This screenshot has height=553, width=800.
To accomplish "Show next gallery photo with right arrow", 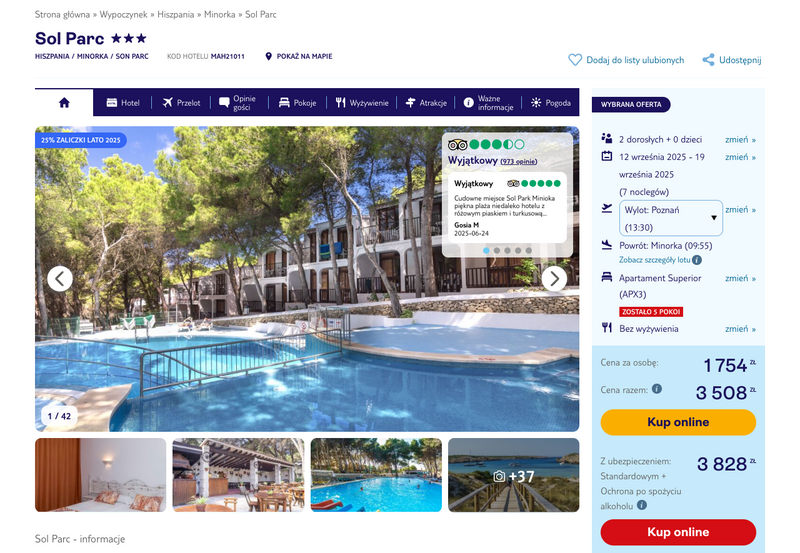I will [554, 279].
